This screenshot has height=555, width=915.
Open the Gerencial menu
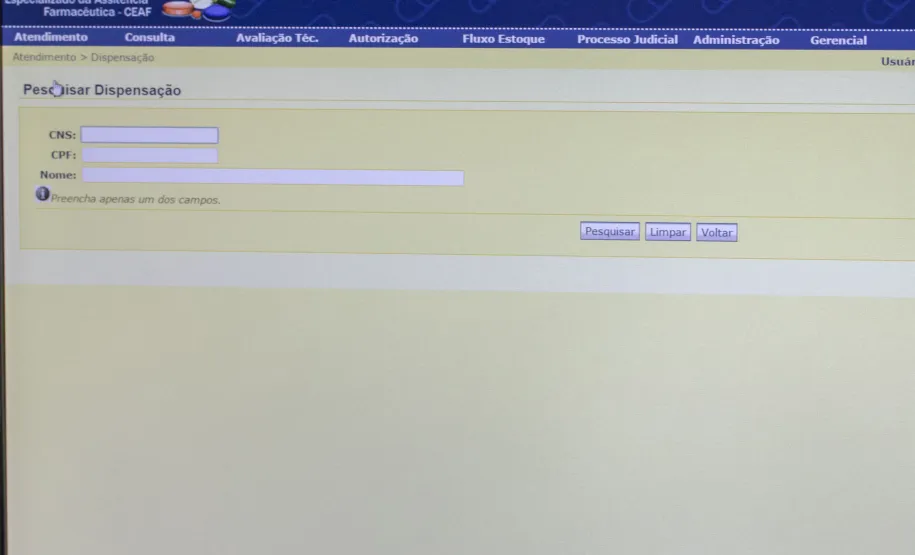click(x=838, y=40)
